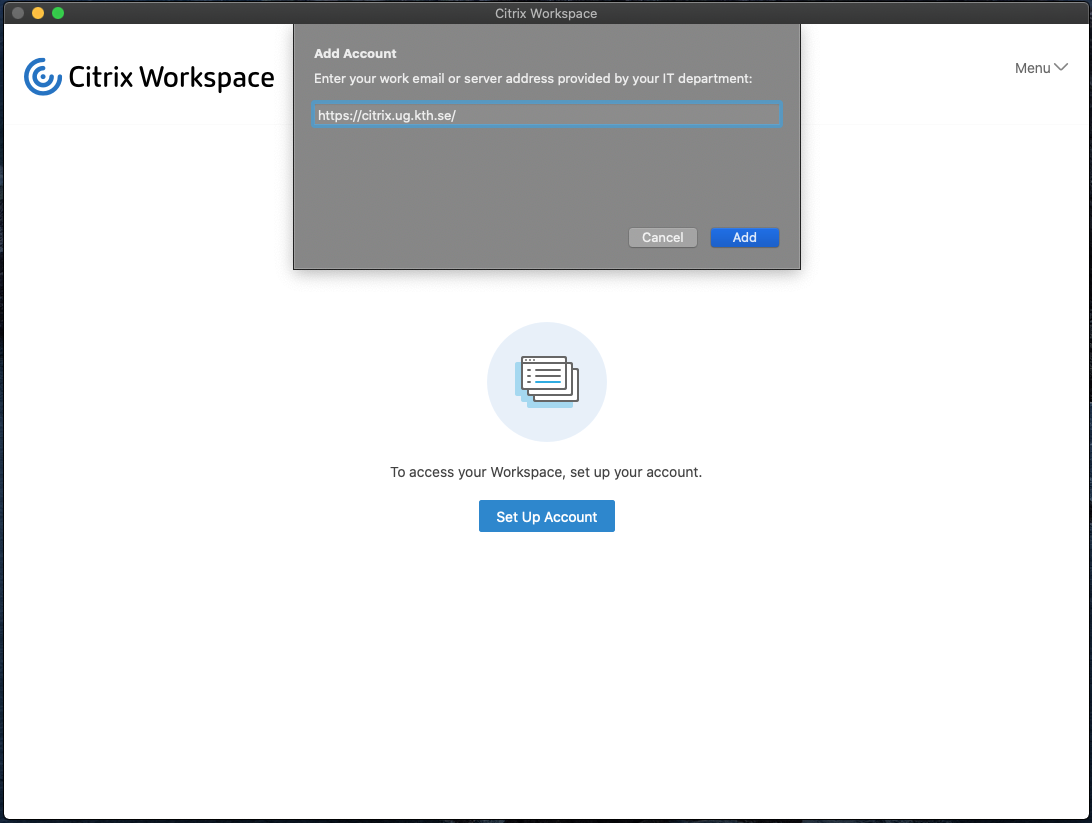The width and height of the screenshot is (1092, 823).
Task: Click the Citrix Workspace title bar text
Action: click(x=546, y=13)
